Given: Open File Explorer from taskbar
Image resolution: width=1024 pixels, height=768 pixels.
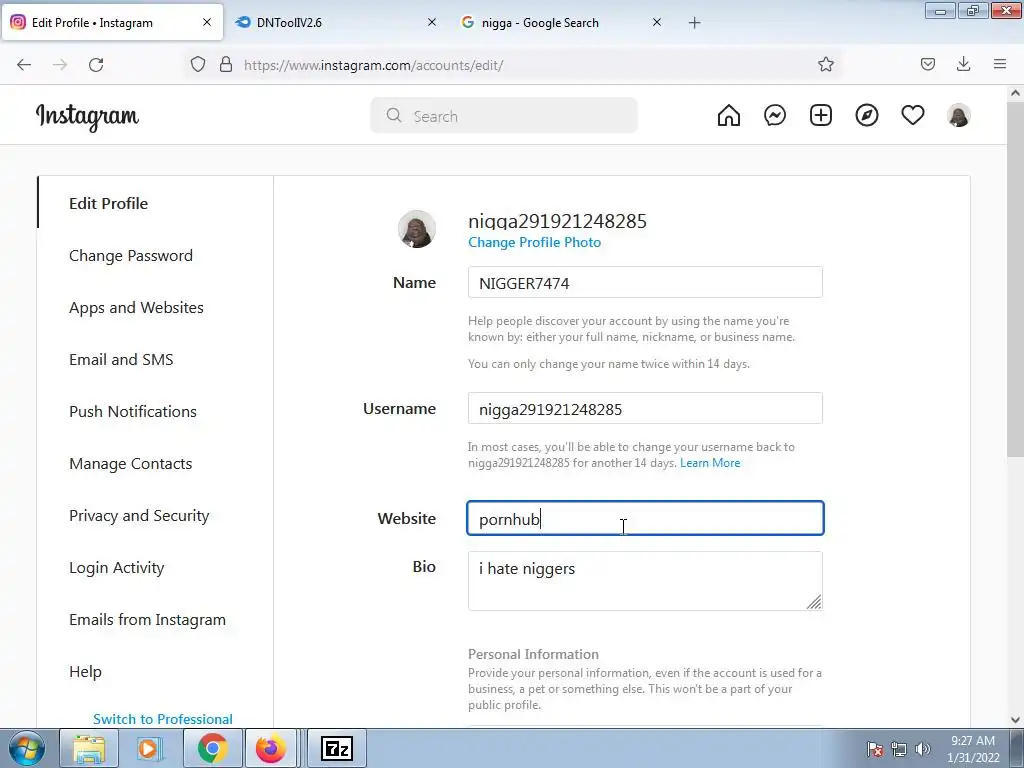Looking at the screenshot, I should [x=89, y=748].
